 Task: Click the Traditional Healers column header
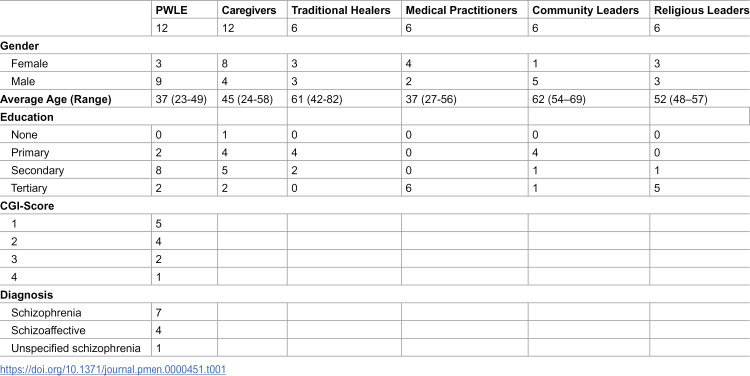pyautogui.click(x=341, y=11)
